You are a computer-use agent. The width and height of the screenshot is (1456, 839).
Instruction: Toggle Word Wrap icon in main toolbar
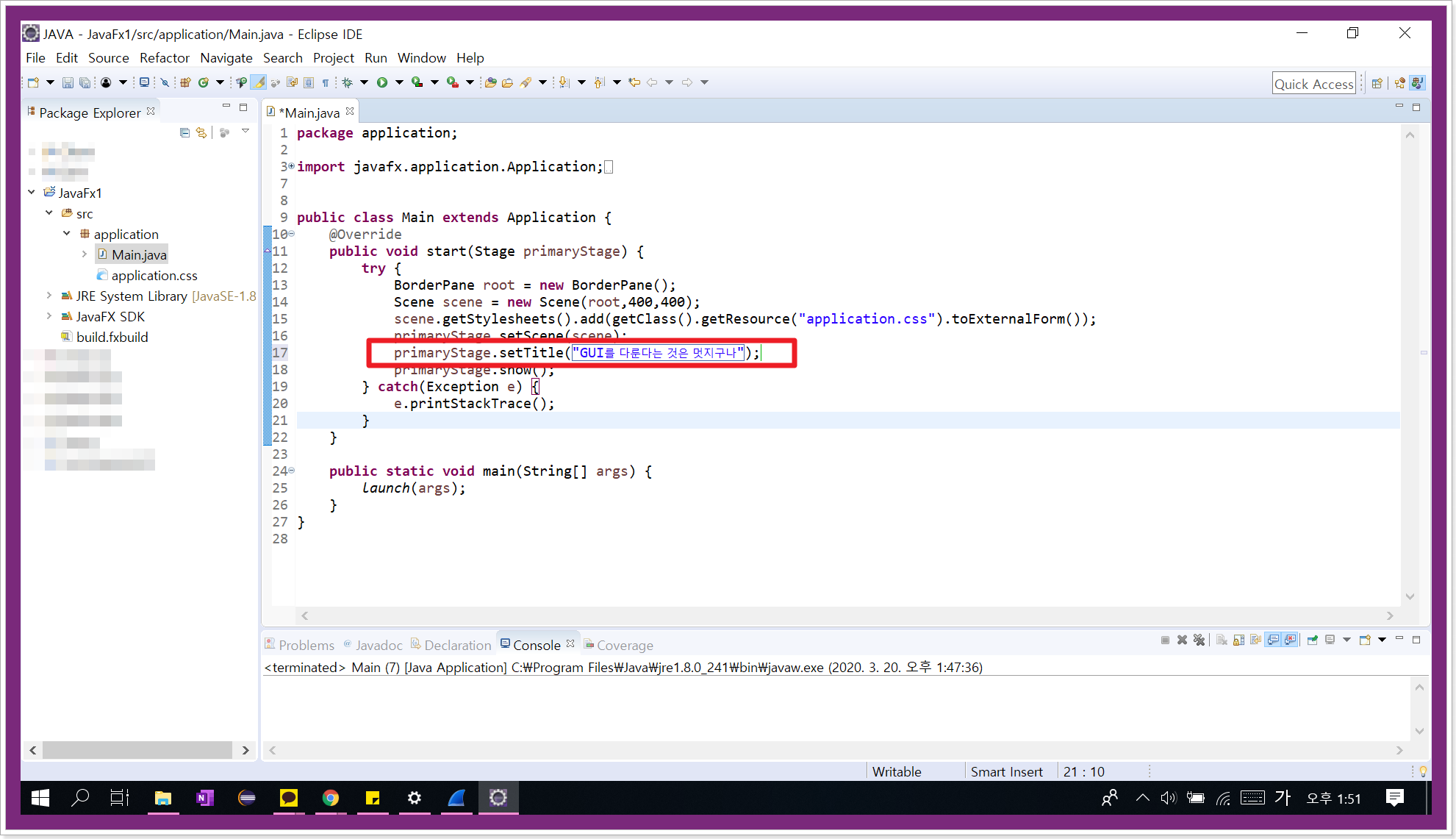point(292,82)
